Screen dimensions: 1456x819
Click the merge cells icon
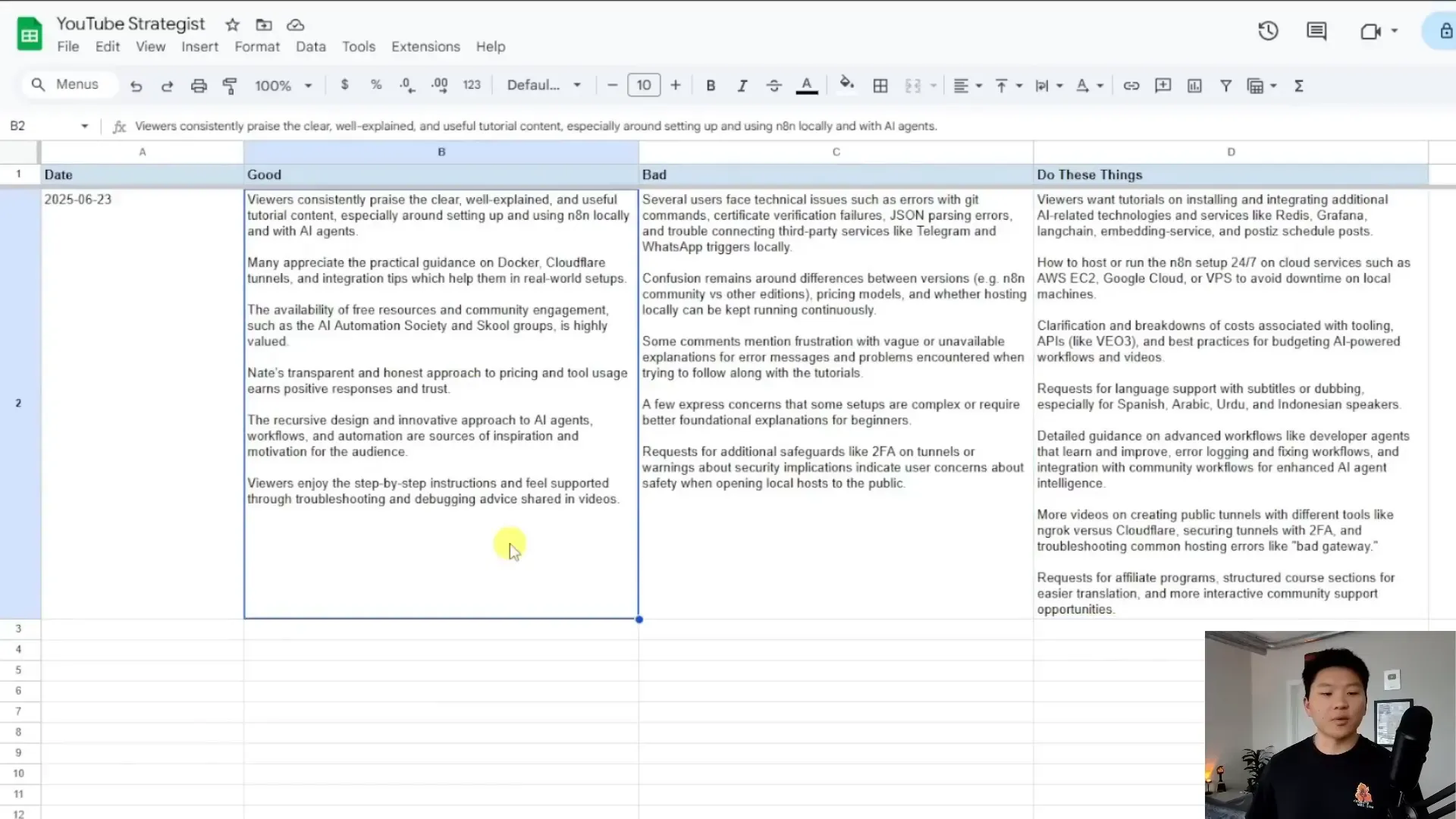(913, 86)
